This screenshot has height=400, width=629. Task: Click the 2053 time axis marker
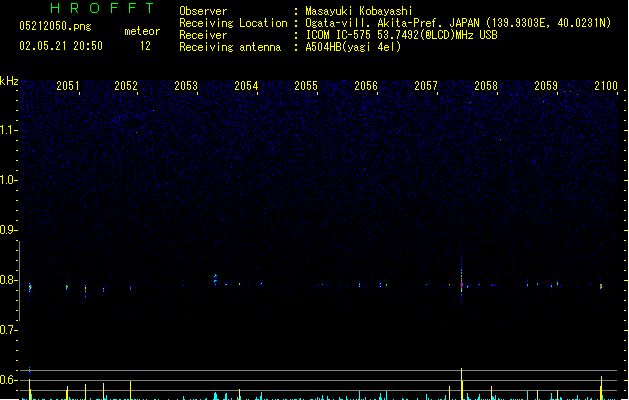pos(186,86)
